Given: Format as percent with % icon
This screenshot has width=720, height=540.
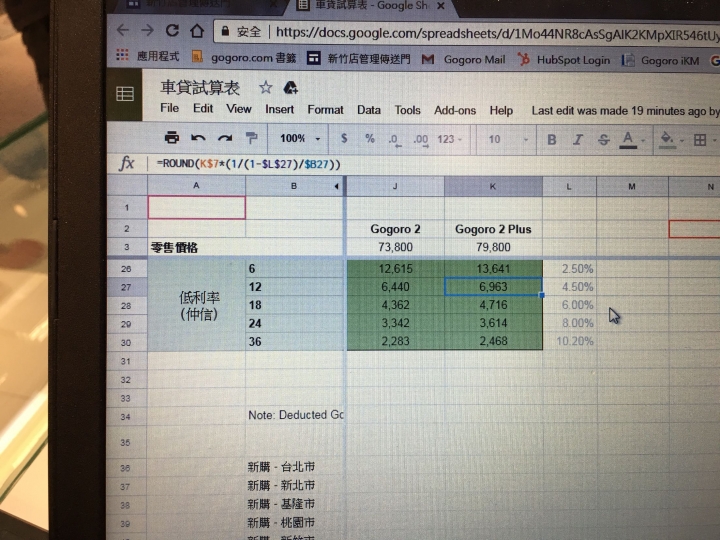Looking at the screenshot, I should (x=370, y=139).
